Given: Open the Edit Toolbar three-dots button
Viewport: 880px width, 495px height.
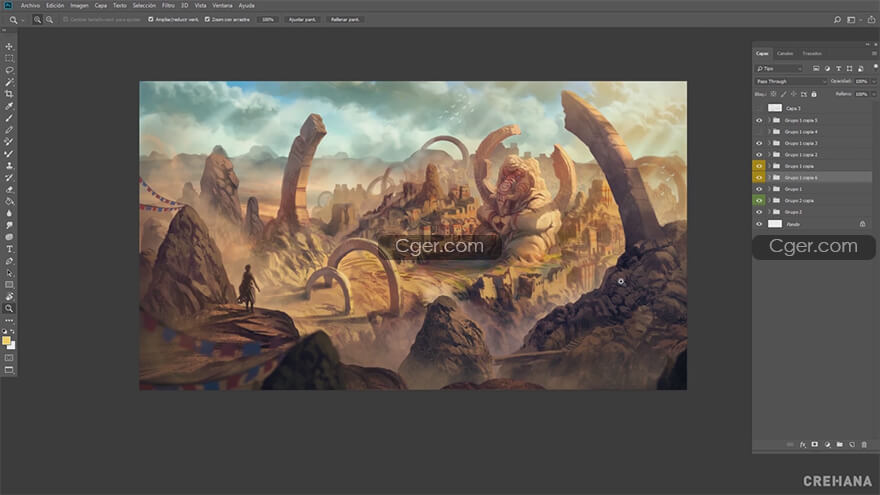Looking at the screenshot, I should click(x=9, y=321).
